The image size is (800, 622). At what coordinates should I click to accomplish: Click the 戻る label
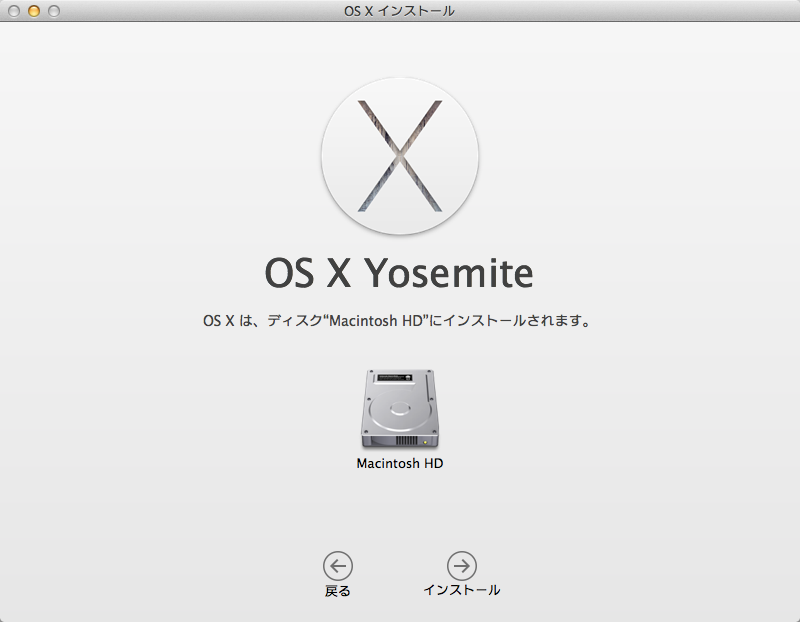tap(338, 591)
